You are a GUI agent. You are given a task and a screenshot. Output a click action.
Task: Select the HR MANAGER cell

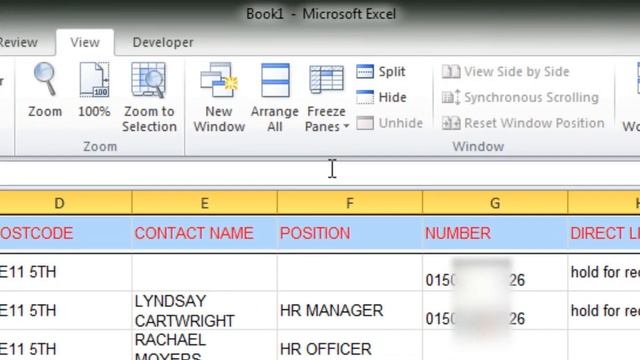(350, 311)
